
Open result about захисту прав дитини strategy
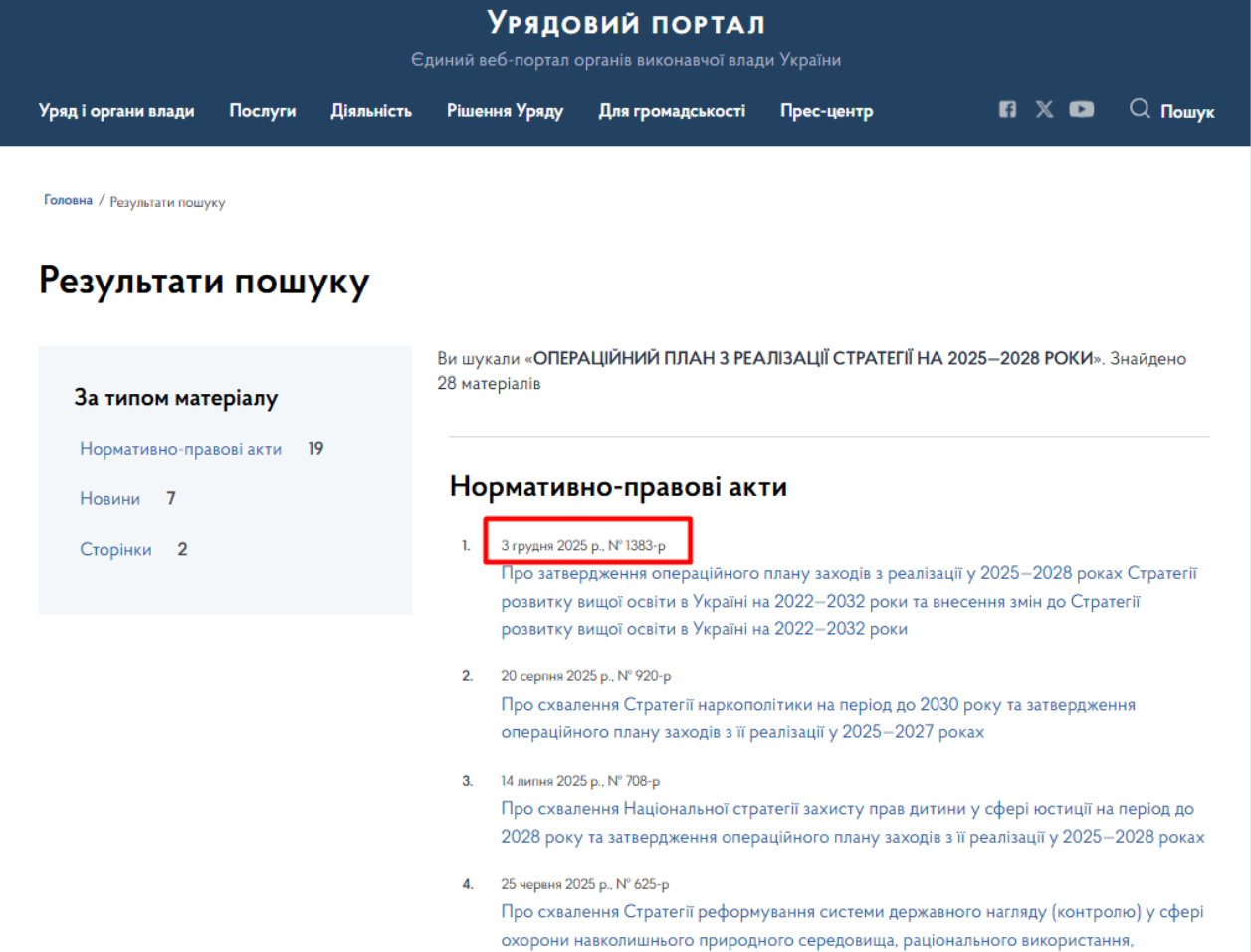tap(853, 823)
